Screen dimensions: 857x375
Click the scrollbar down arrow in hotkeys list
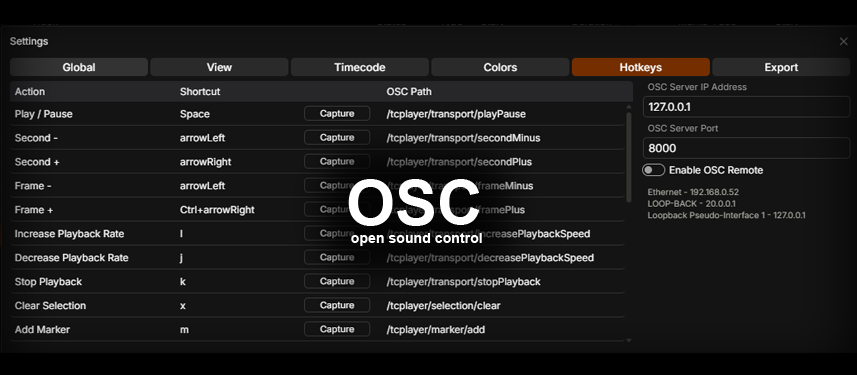tap(629, 340)
